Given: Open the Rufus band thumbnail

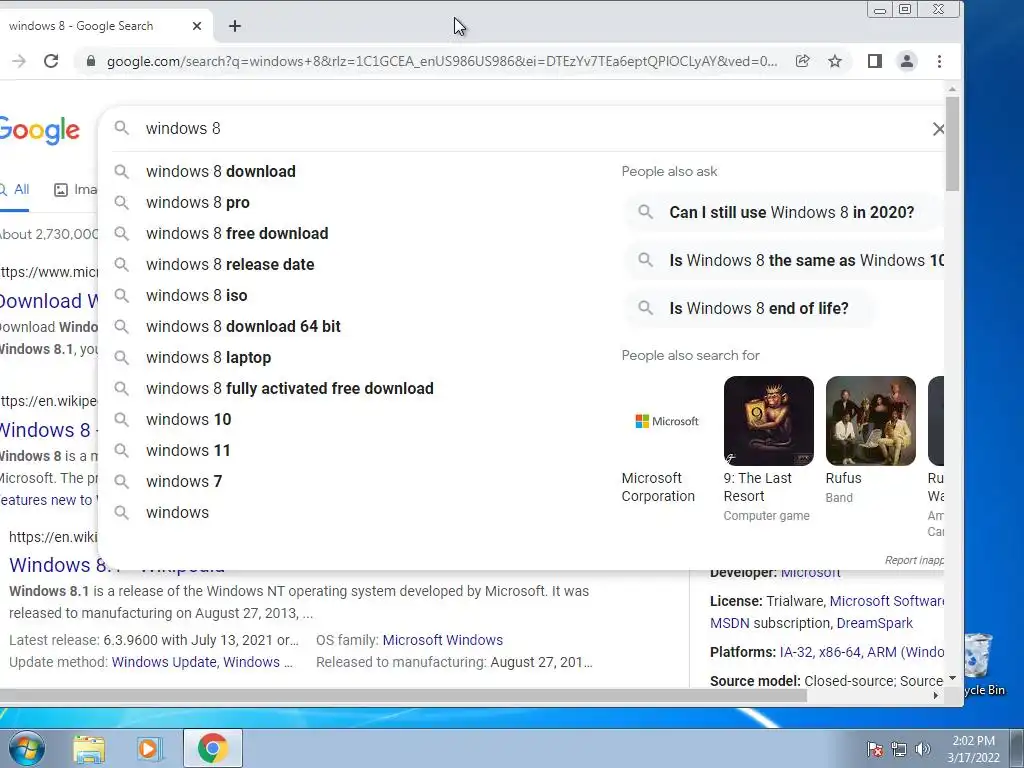Looking at the screenshot, I should click(x=871, y=421).
